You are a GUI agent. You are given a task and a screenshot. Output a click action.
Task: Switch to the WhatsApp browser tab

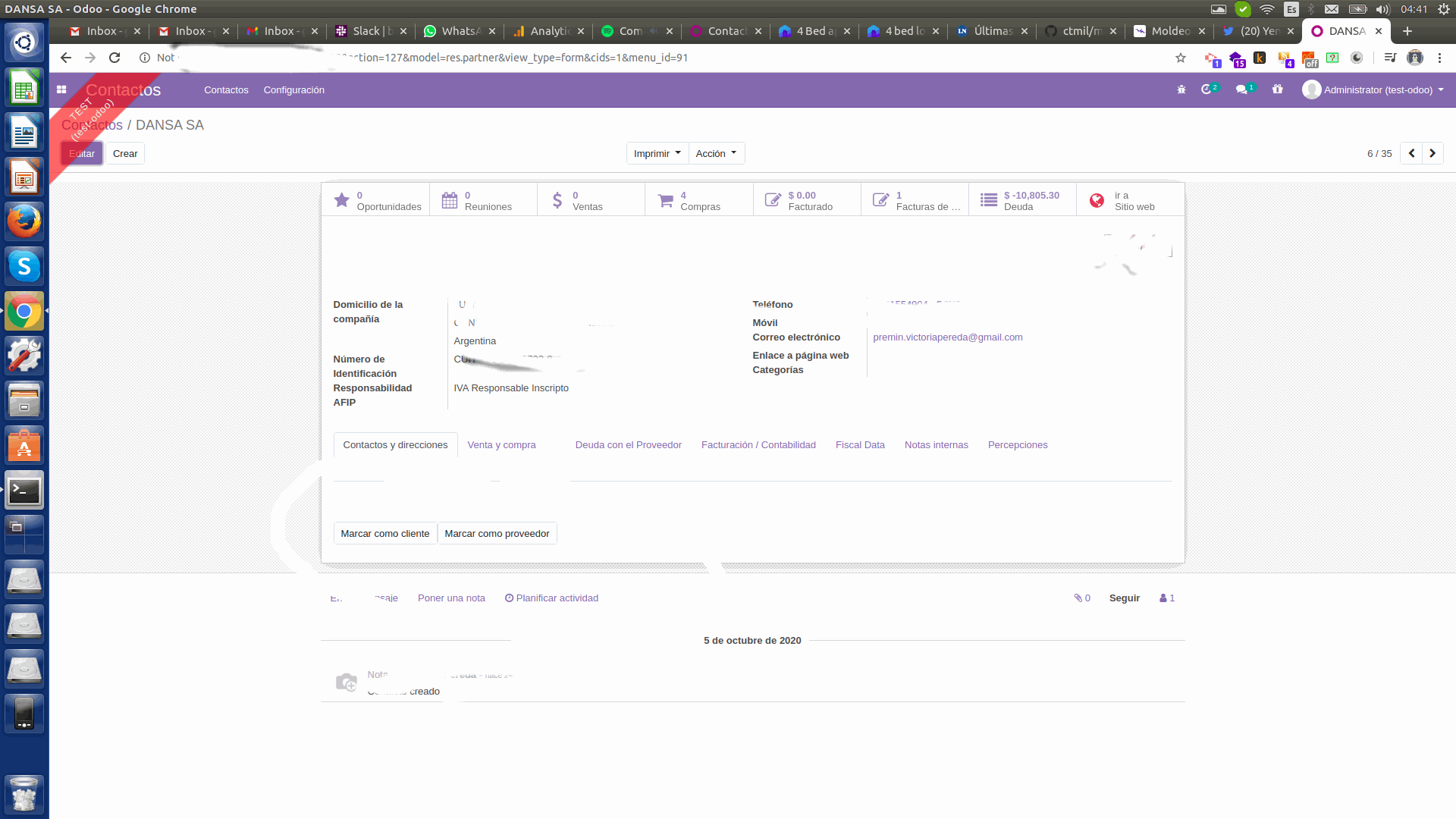pos(460,31)
